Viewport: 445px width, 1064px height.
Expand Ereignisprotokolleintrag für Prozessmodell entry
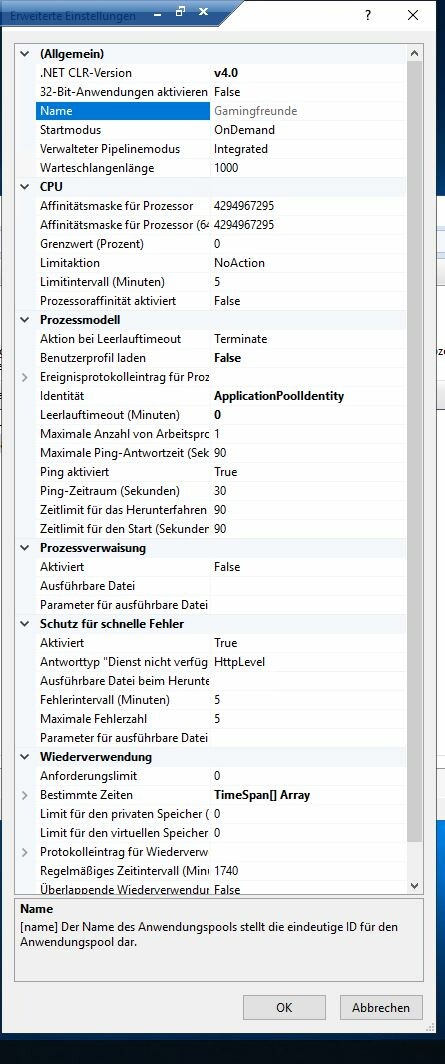tap(25, 377)
